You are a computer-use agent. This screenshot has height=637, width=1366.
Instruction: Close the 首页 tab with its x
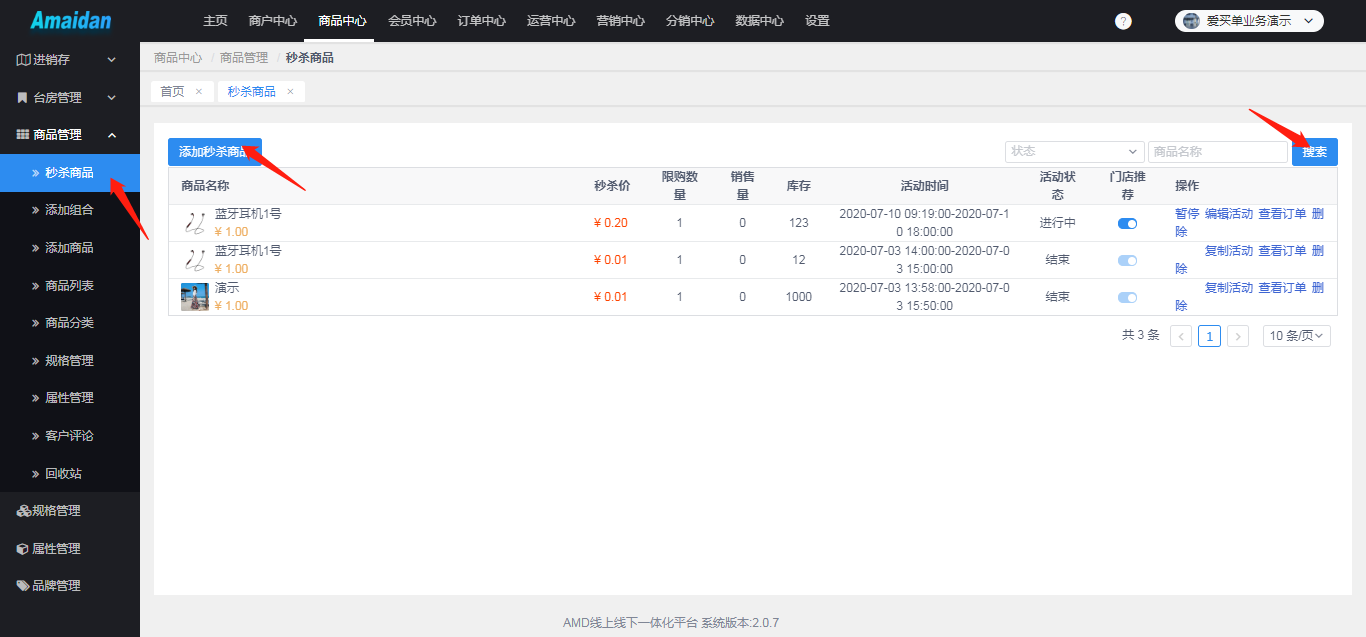pyautogui.click(x=198, y=91)
